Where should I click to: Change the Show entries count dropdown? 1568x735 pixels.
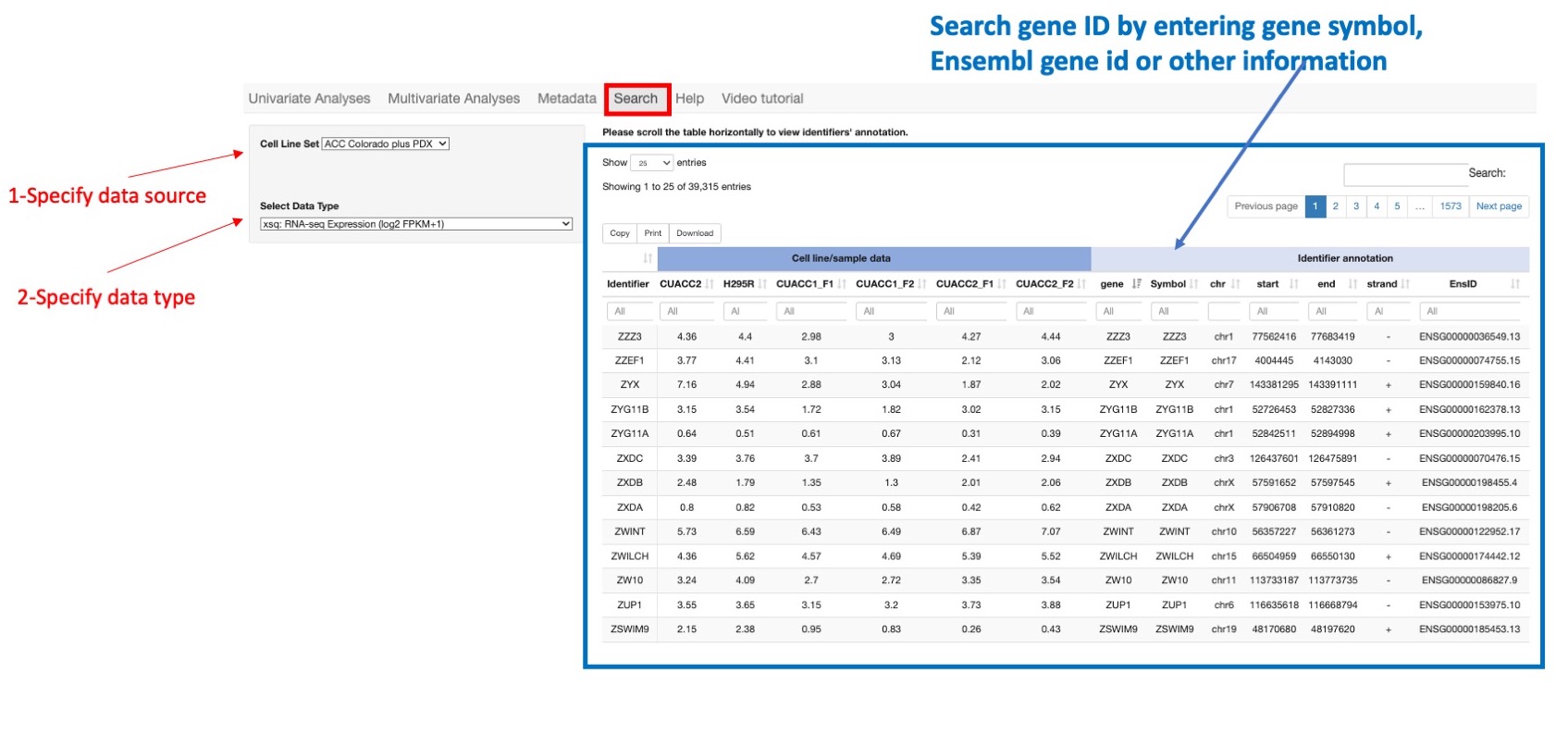[x=651, y=163]
